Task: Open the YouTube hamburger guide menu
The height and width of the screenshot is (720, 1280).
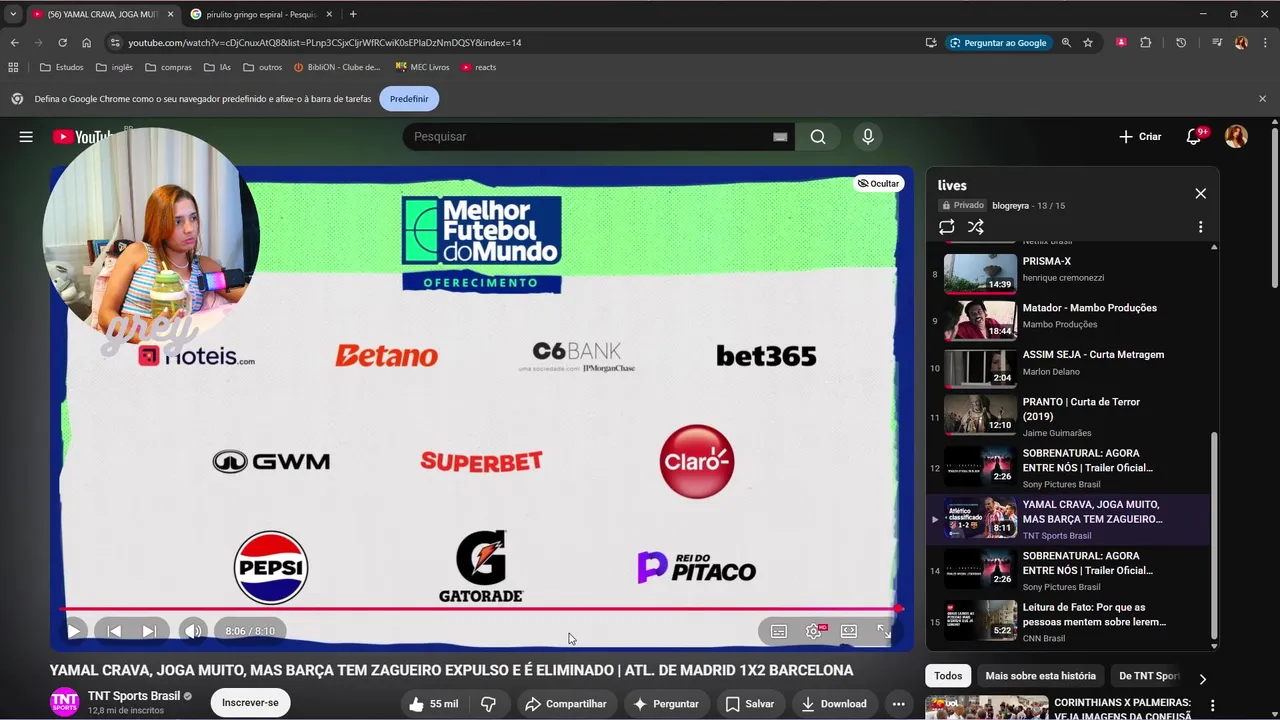Action: tap(26, 137)
